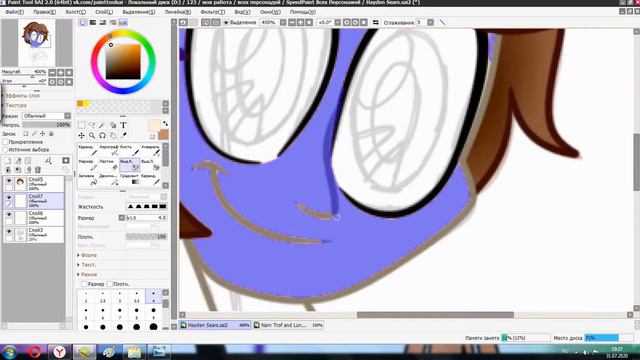The height and width of the screenshot is (360, 640).
Task: Click the Непроз. opacity slider
Action: click(47, 125)
